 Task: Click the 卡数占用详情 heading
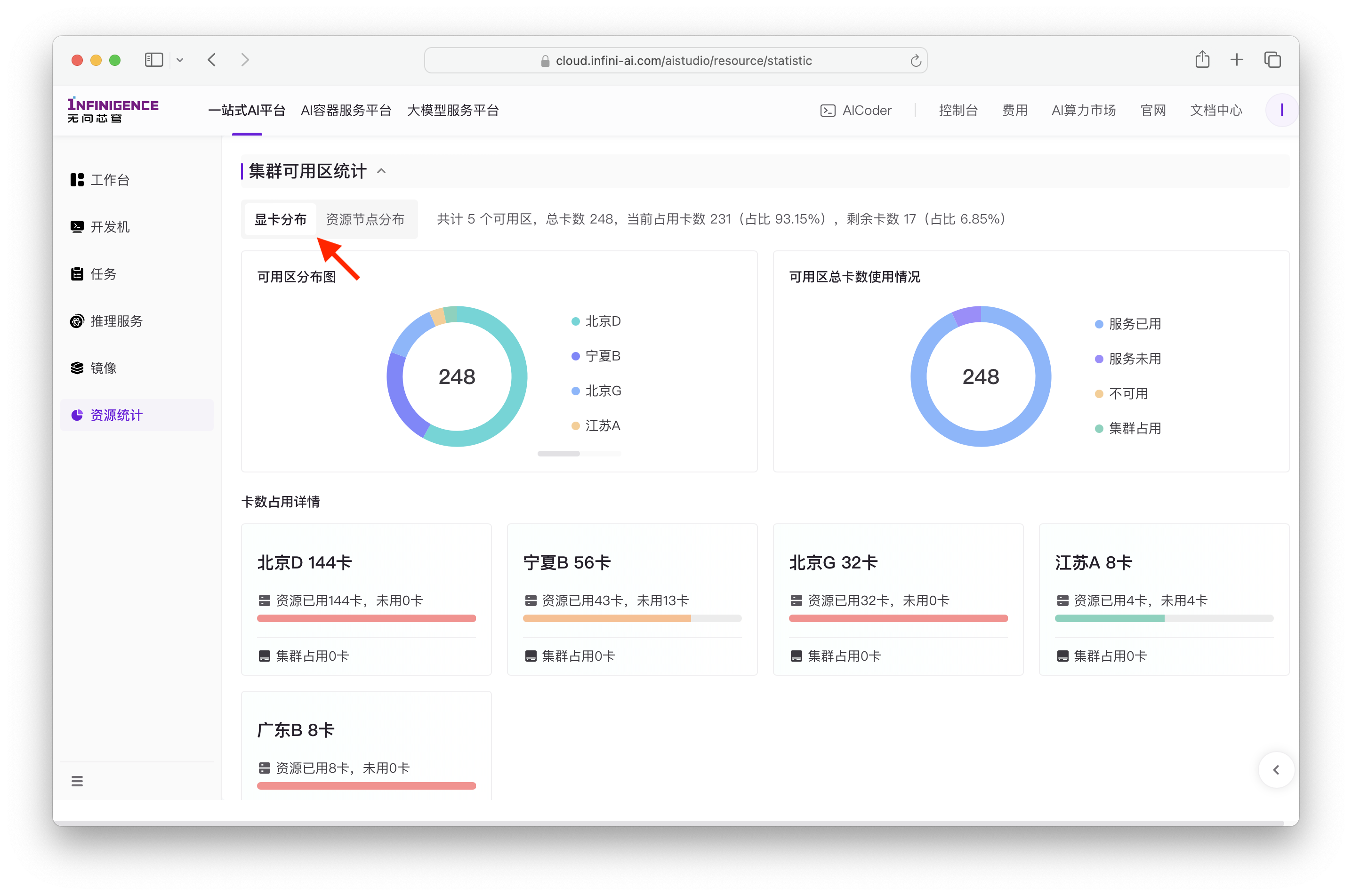(280, 502)
